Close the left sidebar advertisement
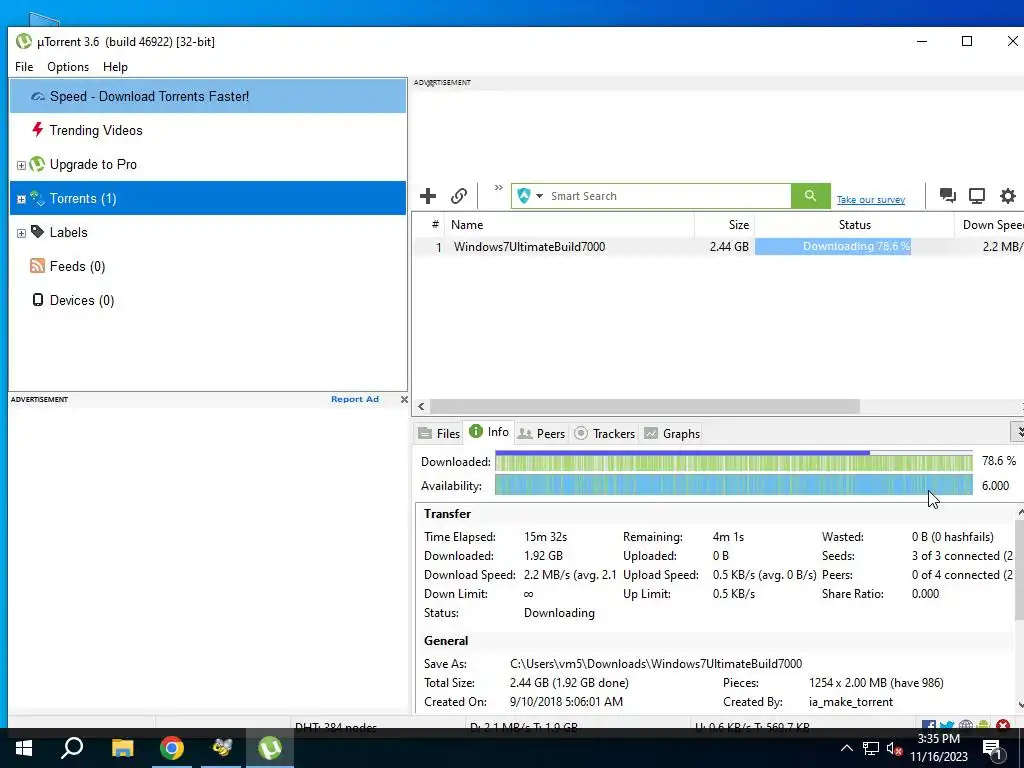 404,399
